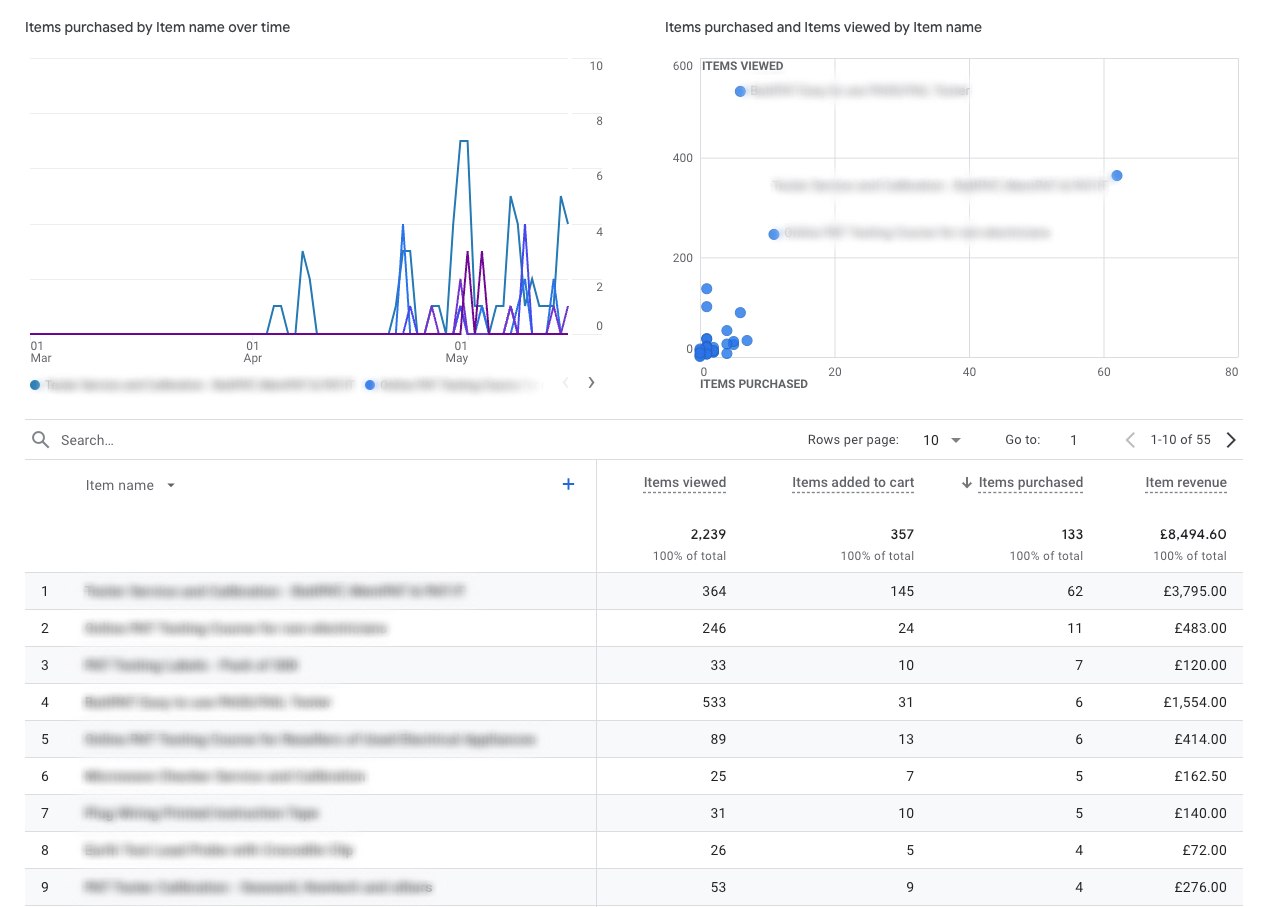The width and height of the screenshot is (1262, 907).
Task: Click row 5 items viewed 89
Action: [718, 739]
